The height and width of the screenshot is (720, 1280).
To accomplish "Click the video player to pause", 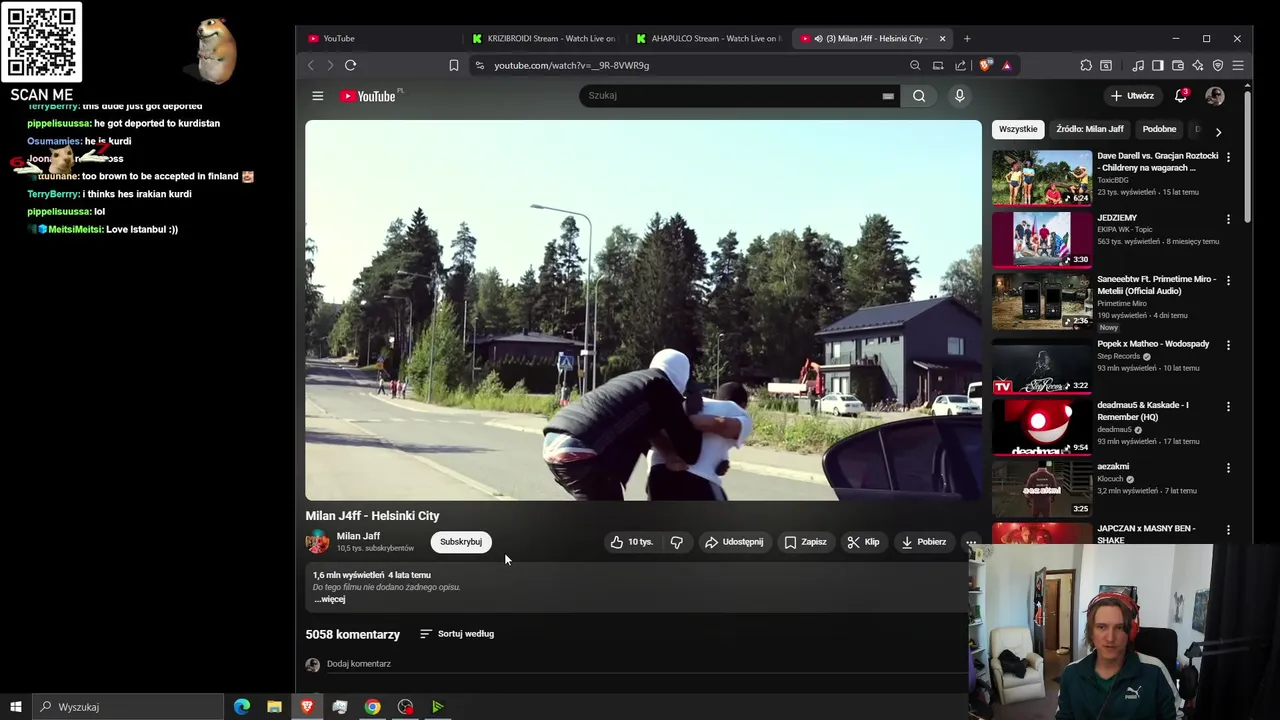I will pyautogui.click(x=643, y=310).
